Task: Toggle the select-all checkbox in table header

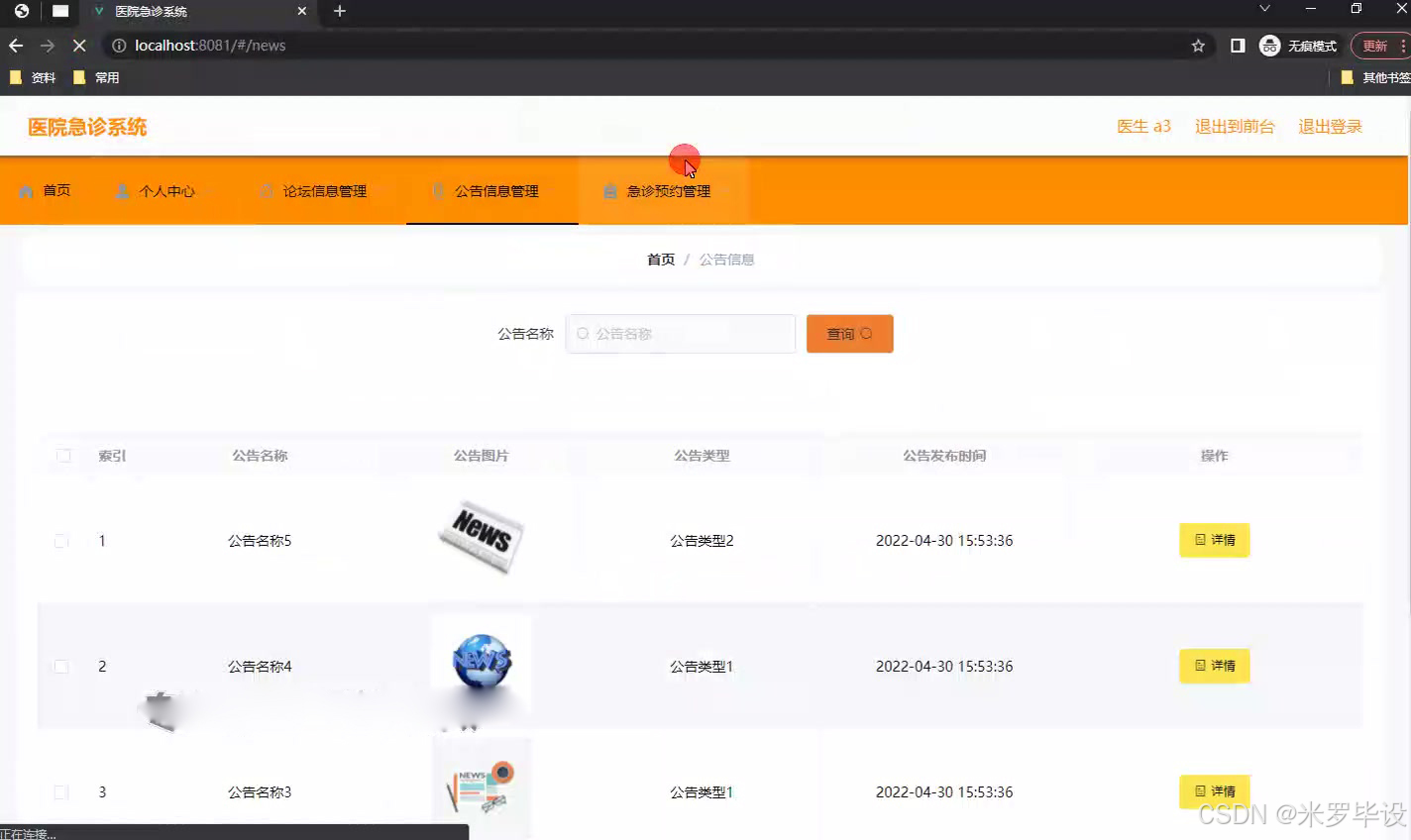Action: click(62, 456)
